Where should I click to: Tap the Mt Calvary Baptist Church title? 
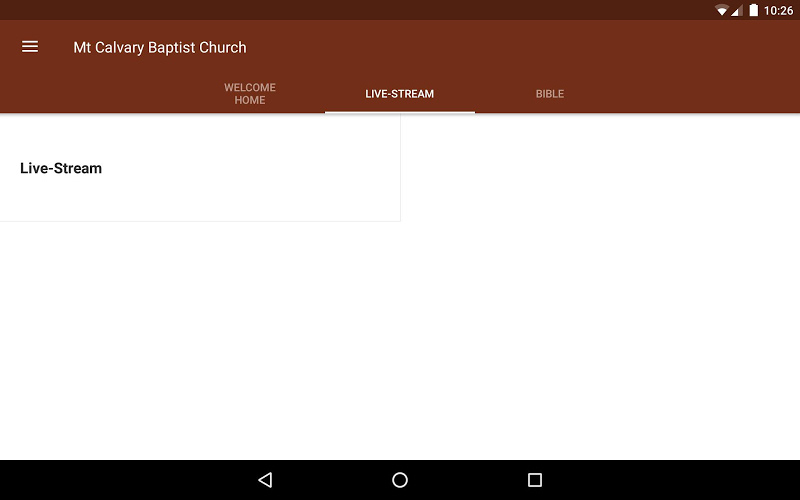[160, 47]
